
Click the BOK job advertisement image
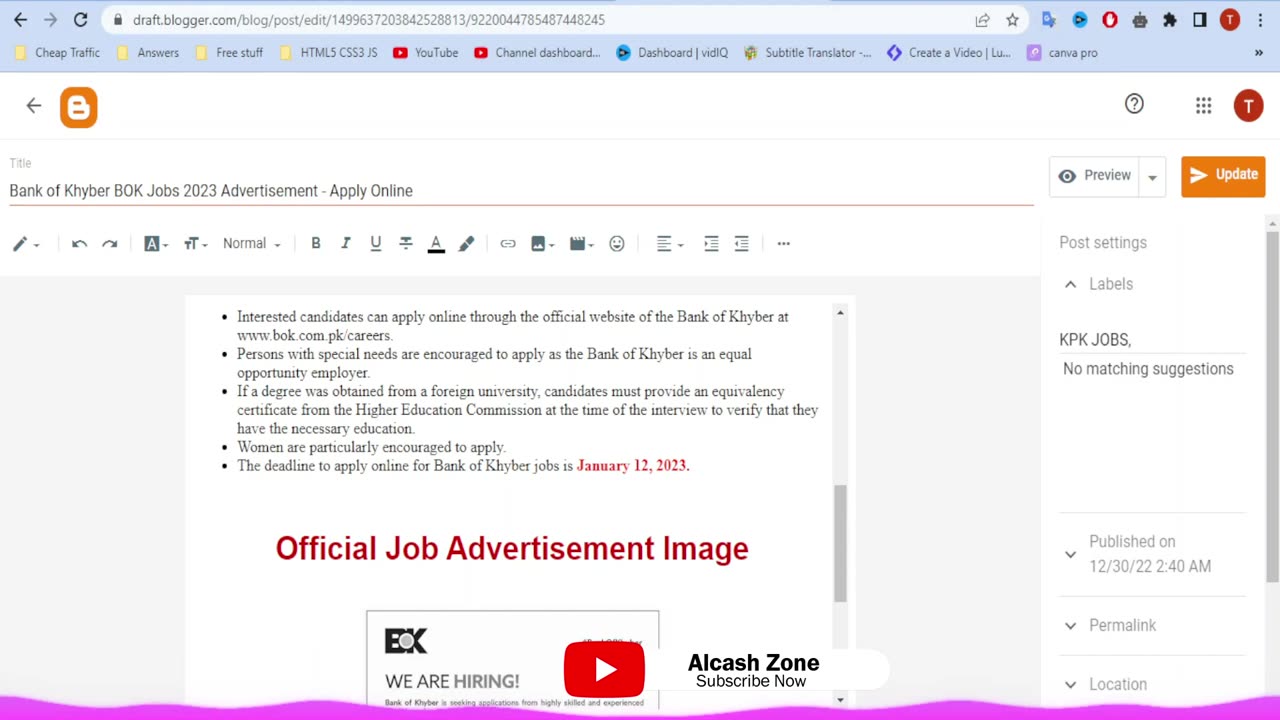pos(512,660)
